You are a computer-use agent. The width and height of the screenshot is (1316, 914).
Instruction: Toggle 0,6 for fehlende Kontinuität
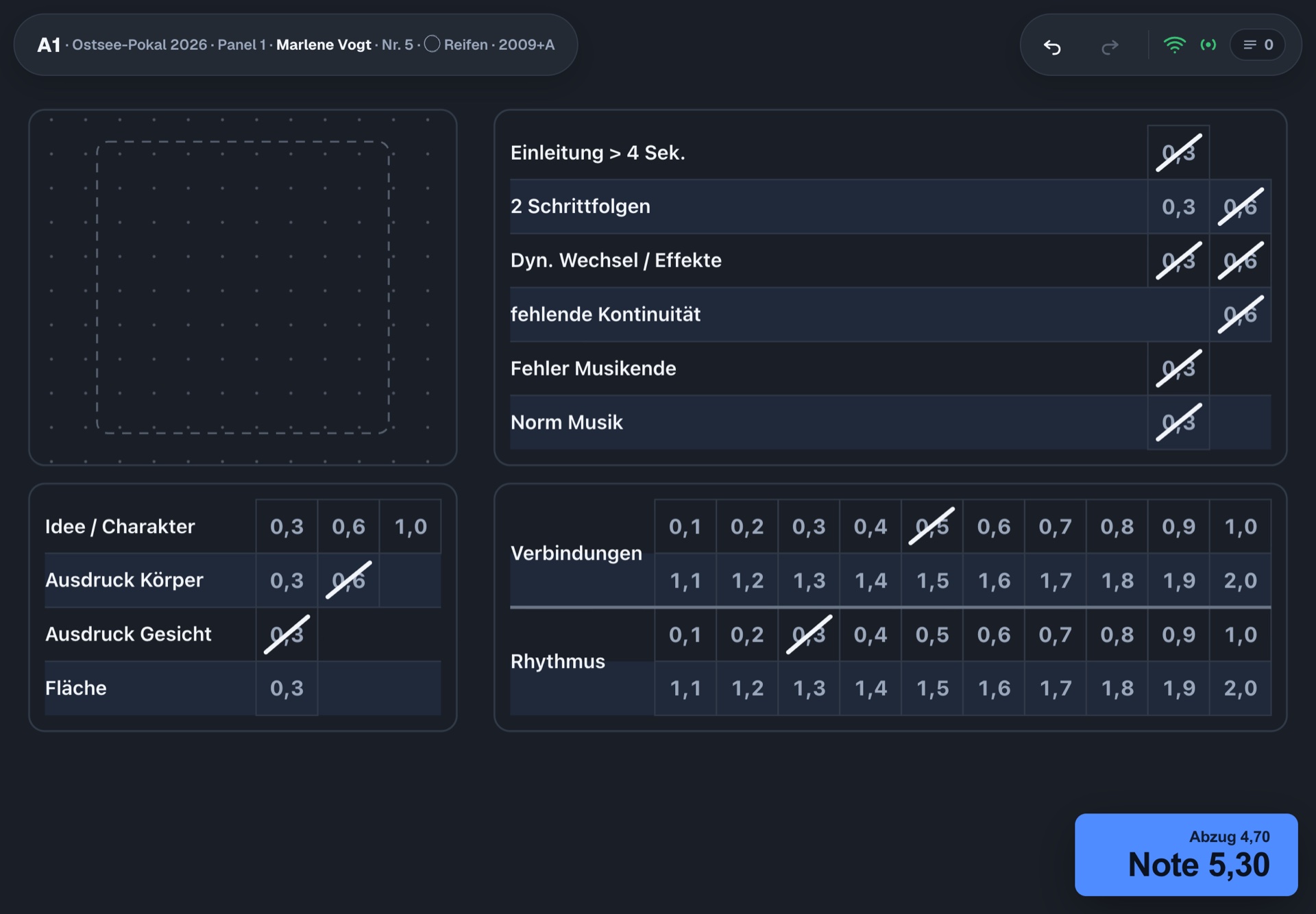point(1240,314)
